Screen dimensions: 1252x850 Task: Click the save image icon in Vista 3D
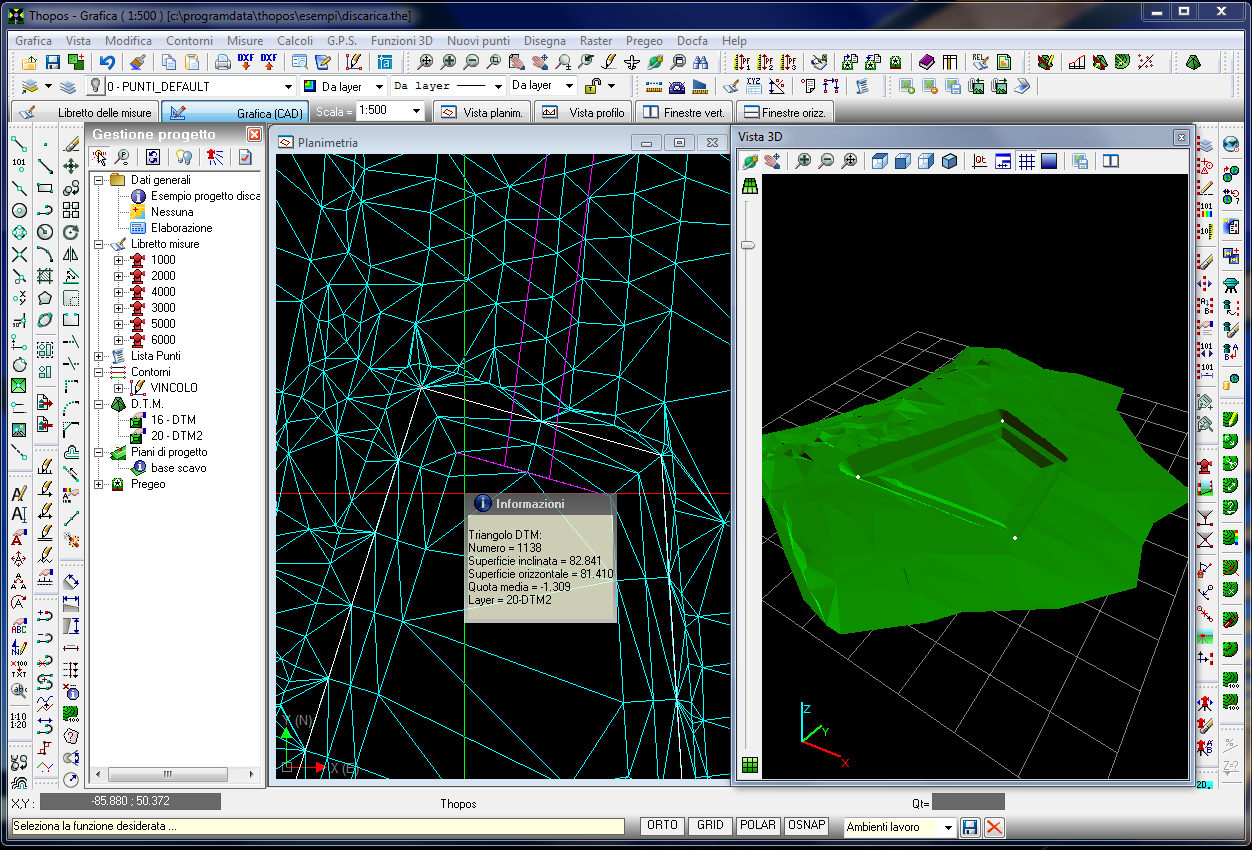pos(1080,161)
